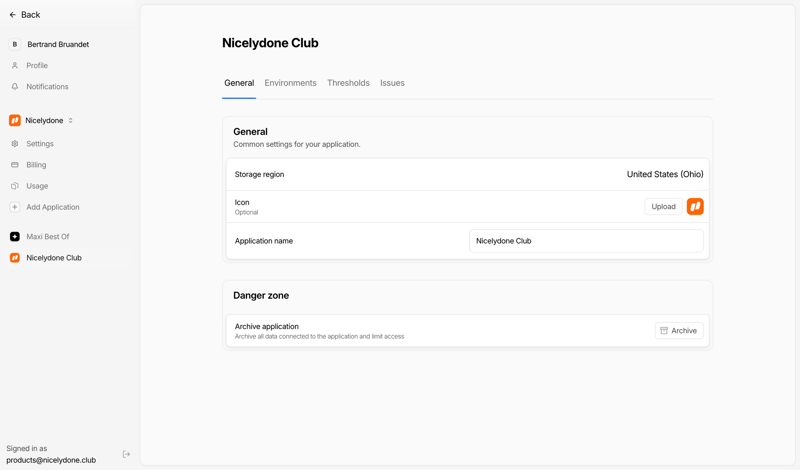Open Notifications settings
This screenshot has height=470, width=800.
47,87
